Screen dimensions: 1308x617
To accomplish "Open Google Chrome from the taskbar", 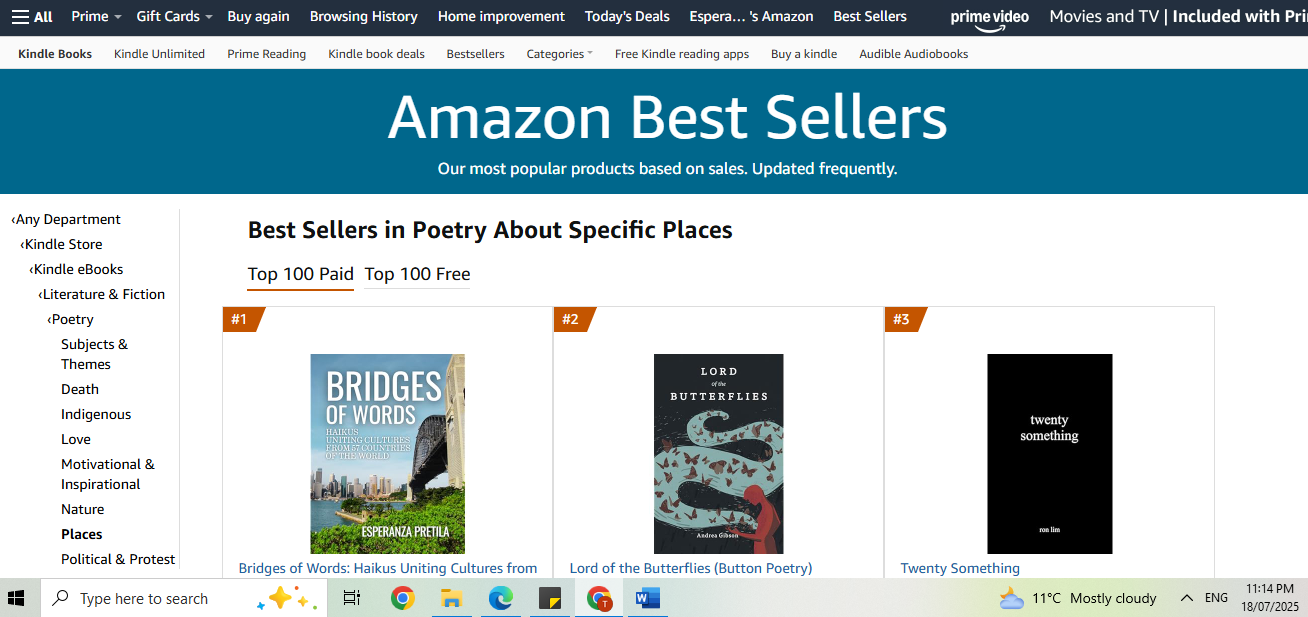I will point(403,598).
